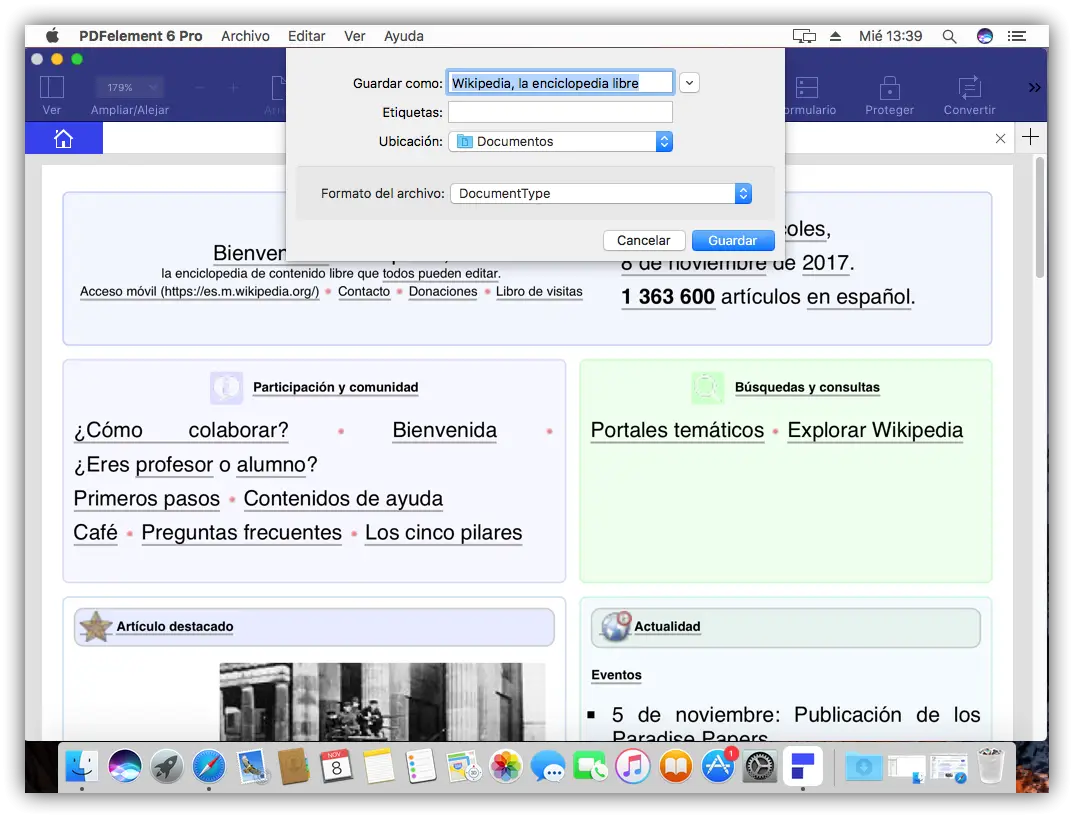Open iBooks from the dock
Viewport: 1074px width, 818px height.
(675, 765)
